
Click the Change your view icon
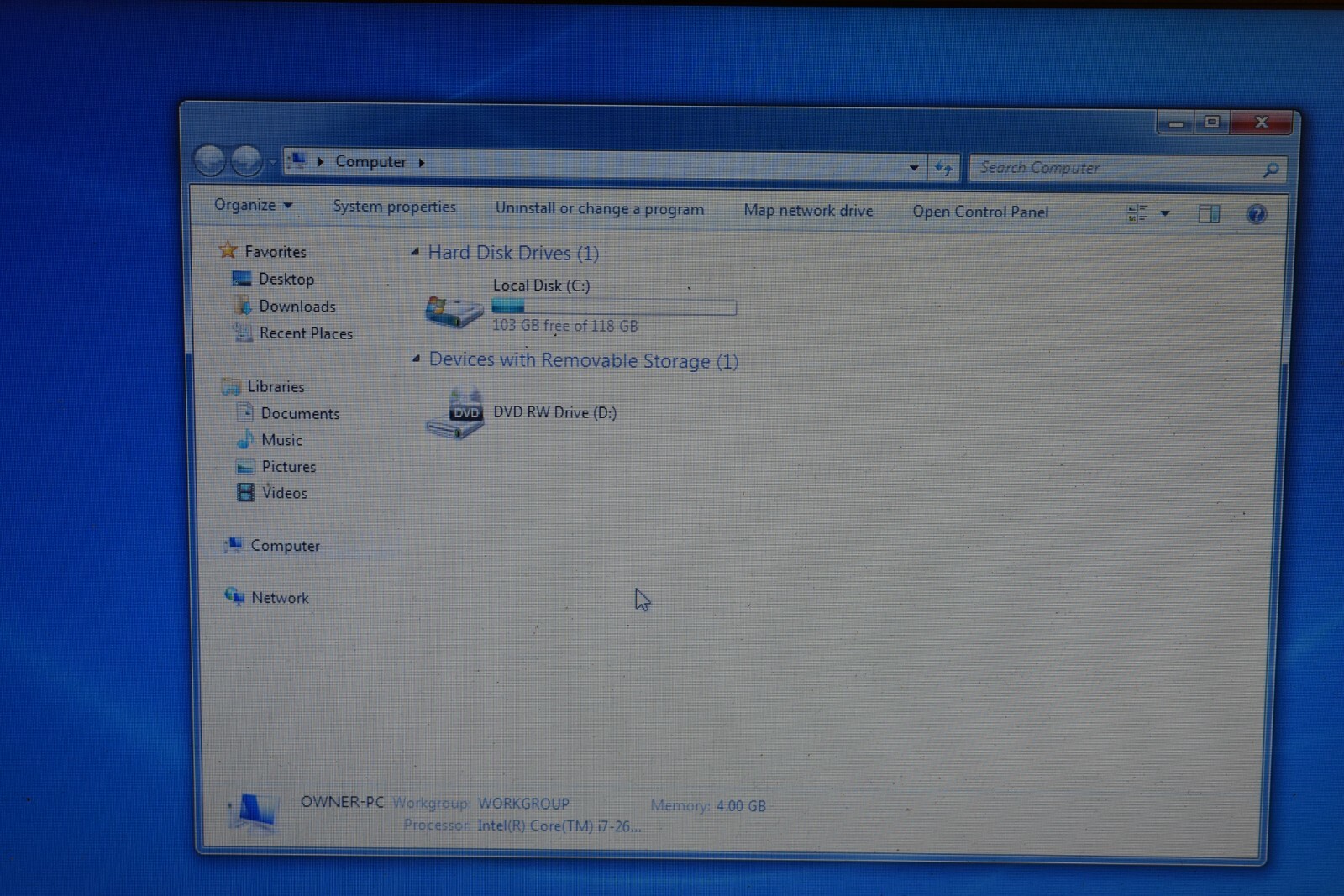tap(1137, 214)
